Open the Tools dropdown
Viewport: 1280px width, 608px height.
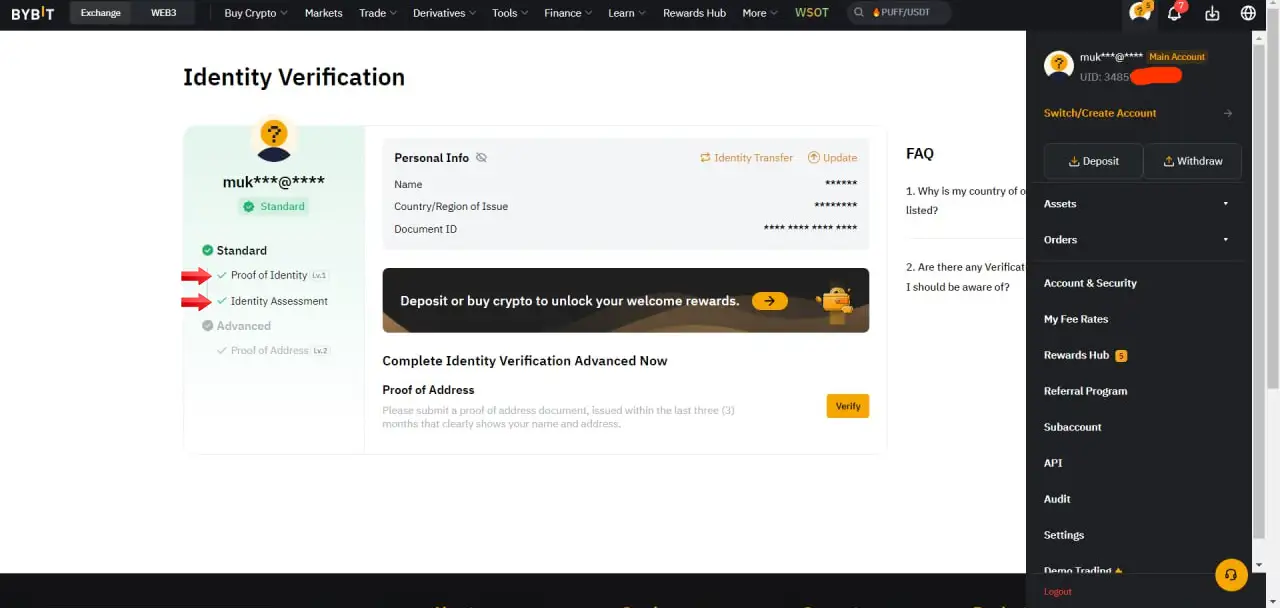[510, 13]
